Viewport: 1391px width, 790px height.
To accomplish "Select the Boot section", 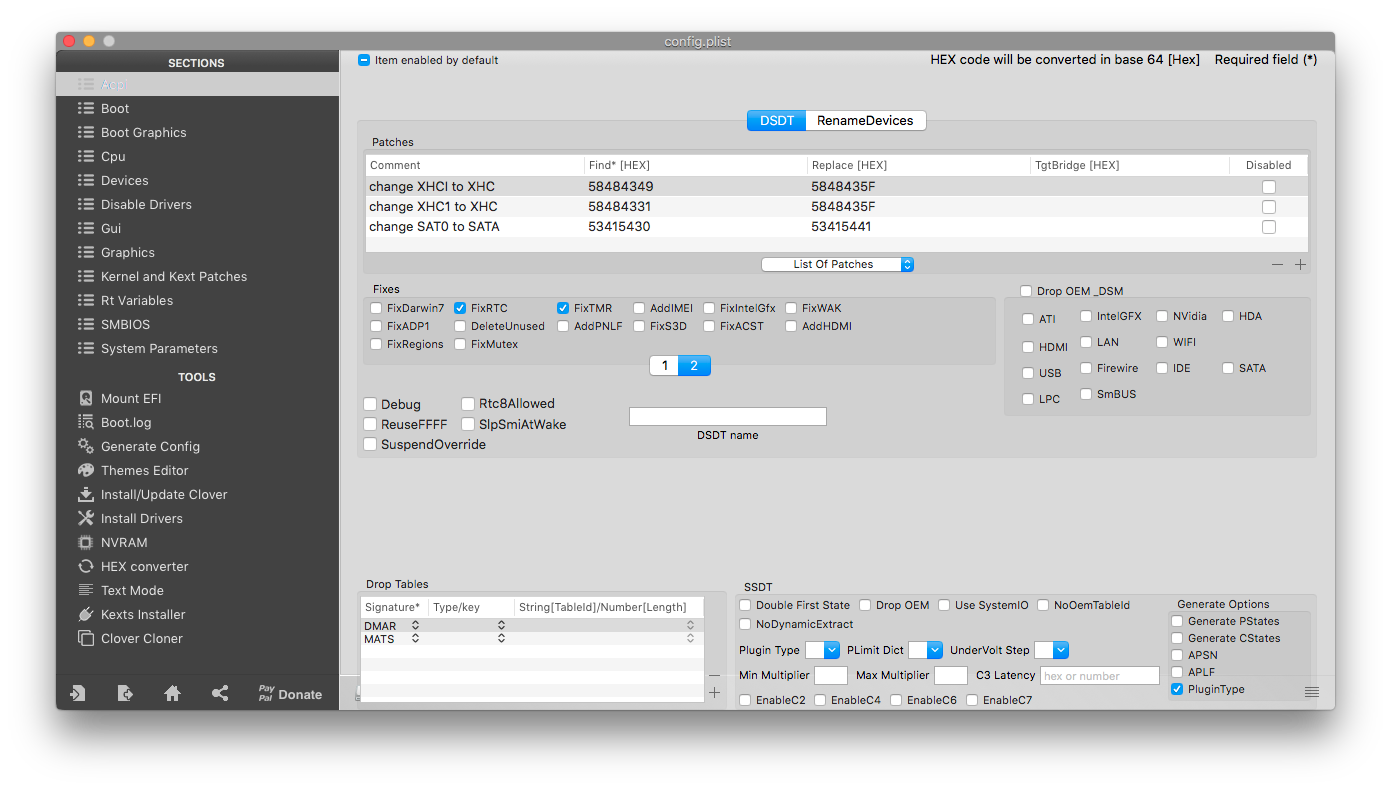I will (115, 108).
